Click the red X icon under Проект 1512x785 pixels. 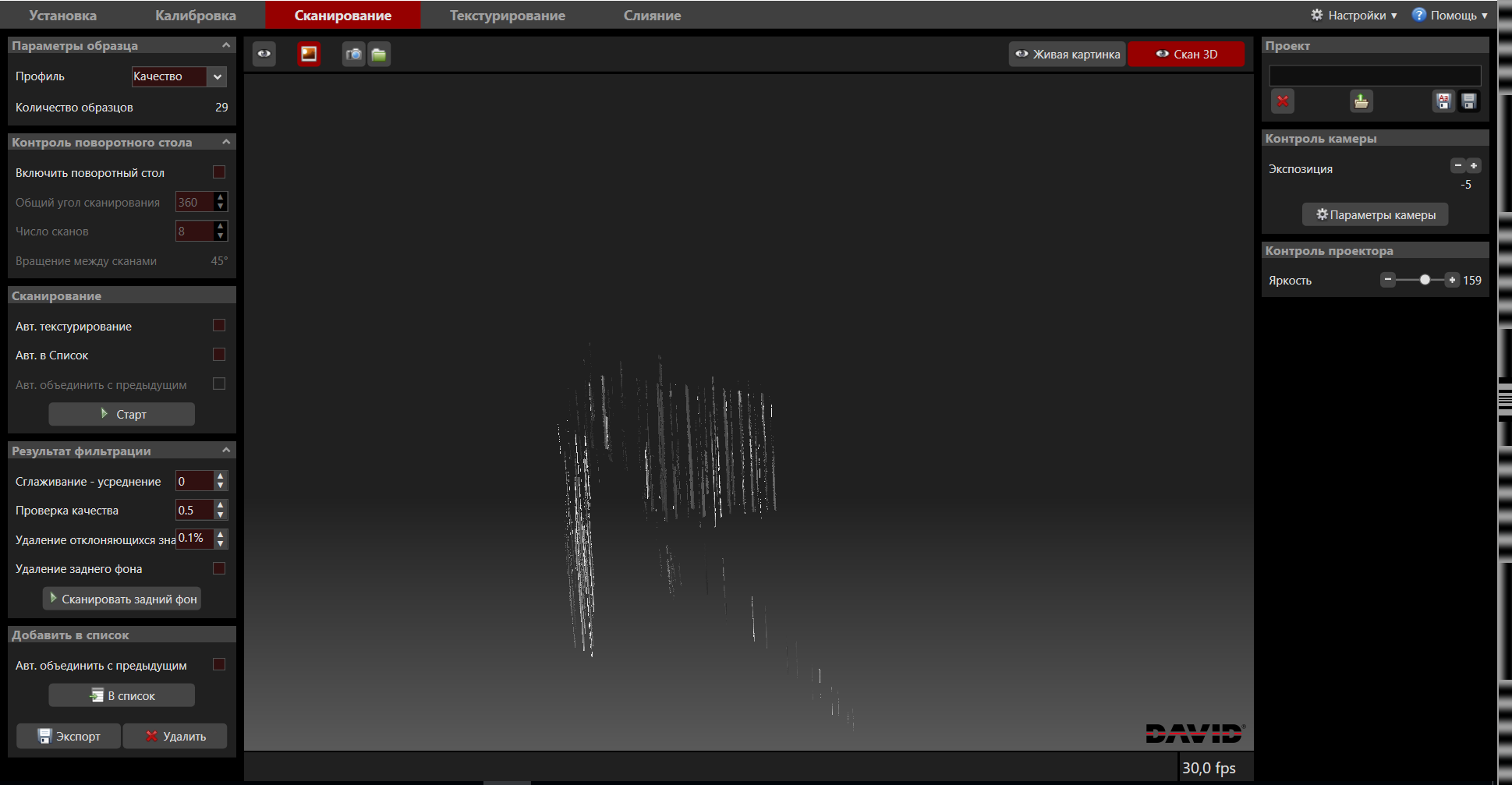[1283, 101]
